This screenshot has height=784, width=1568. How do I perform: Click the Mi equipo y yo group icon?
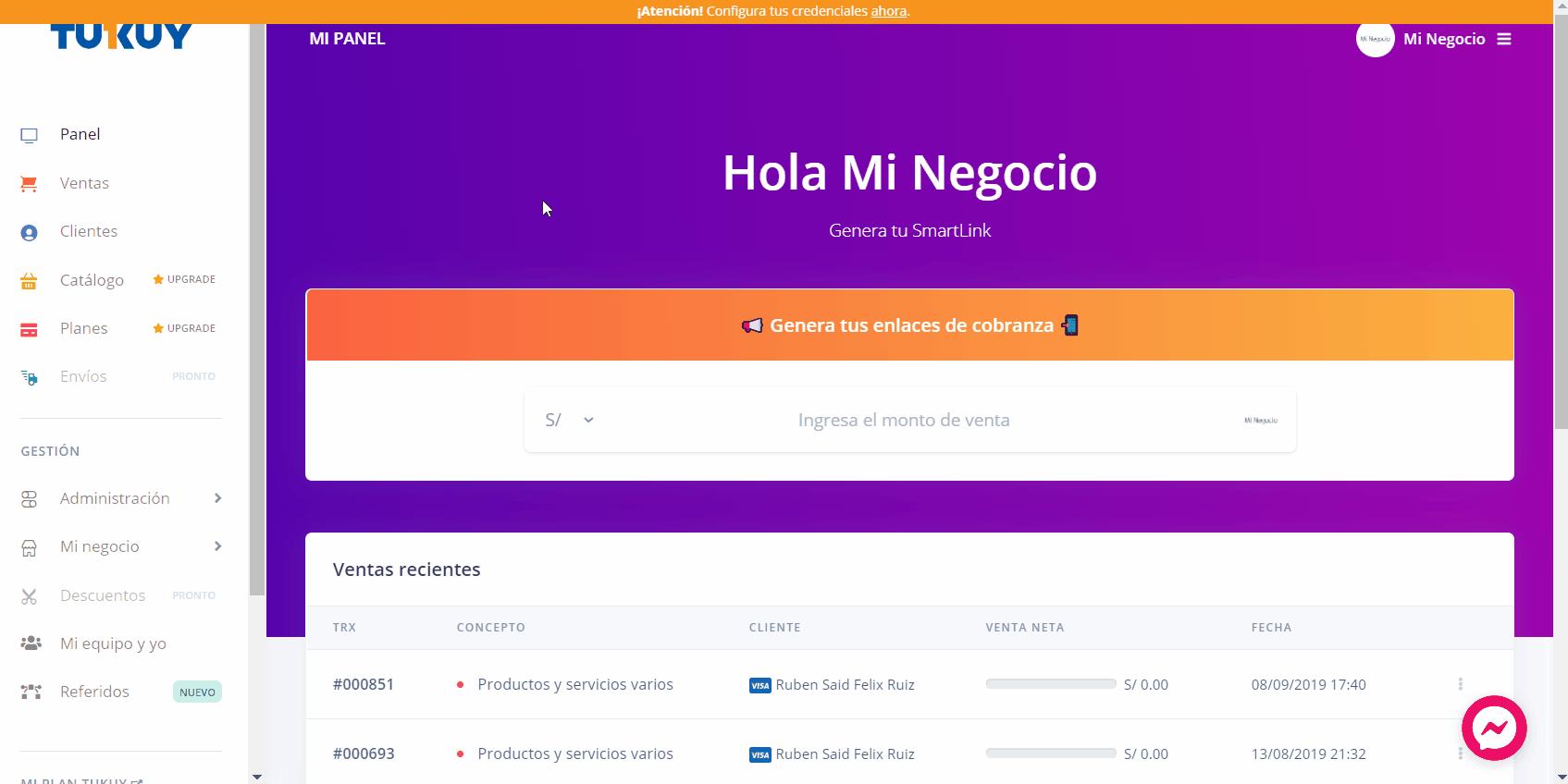pos(31,643)
